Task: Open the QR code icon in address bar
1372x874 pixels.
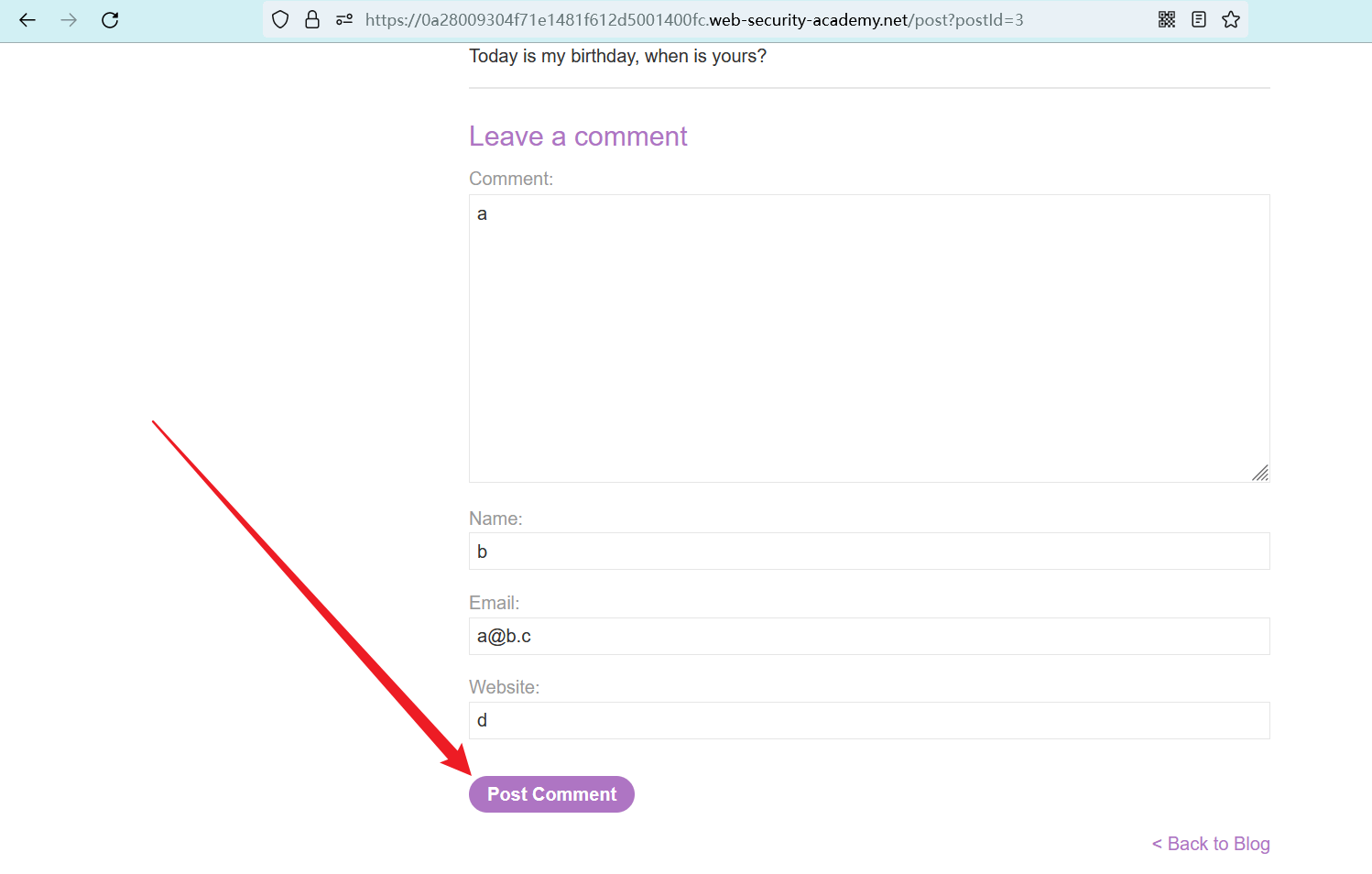Action: [1167, 19]
